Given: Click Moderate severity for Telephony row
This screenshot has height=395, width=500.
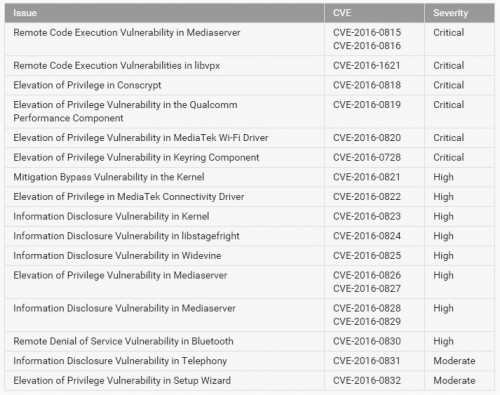Looking at the screenshot, I should coord(454,361).
